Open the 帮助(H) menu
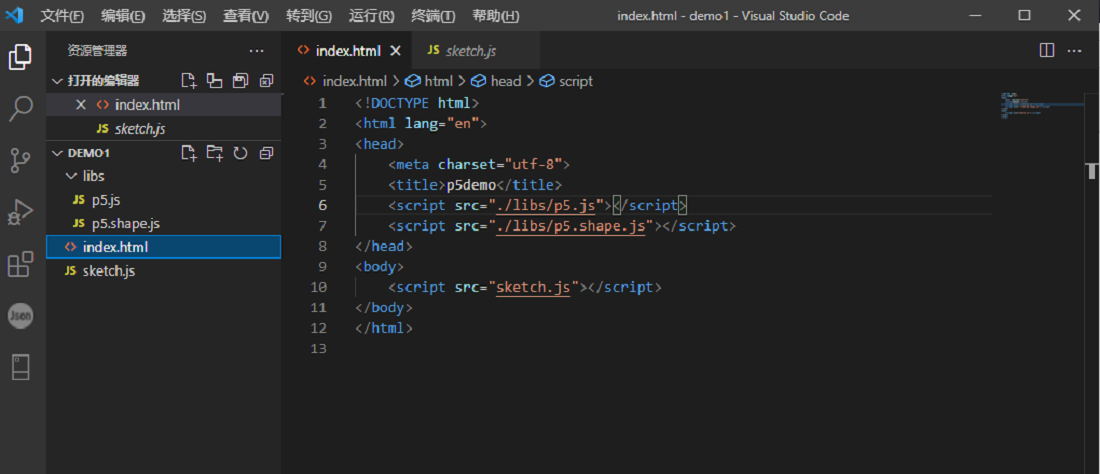 coord(496,15)
